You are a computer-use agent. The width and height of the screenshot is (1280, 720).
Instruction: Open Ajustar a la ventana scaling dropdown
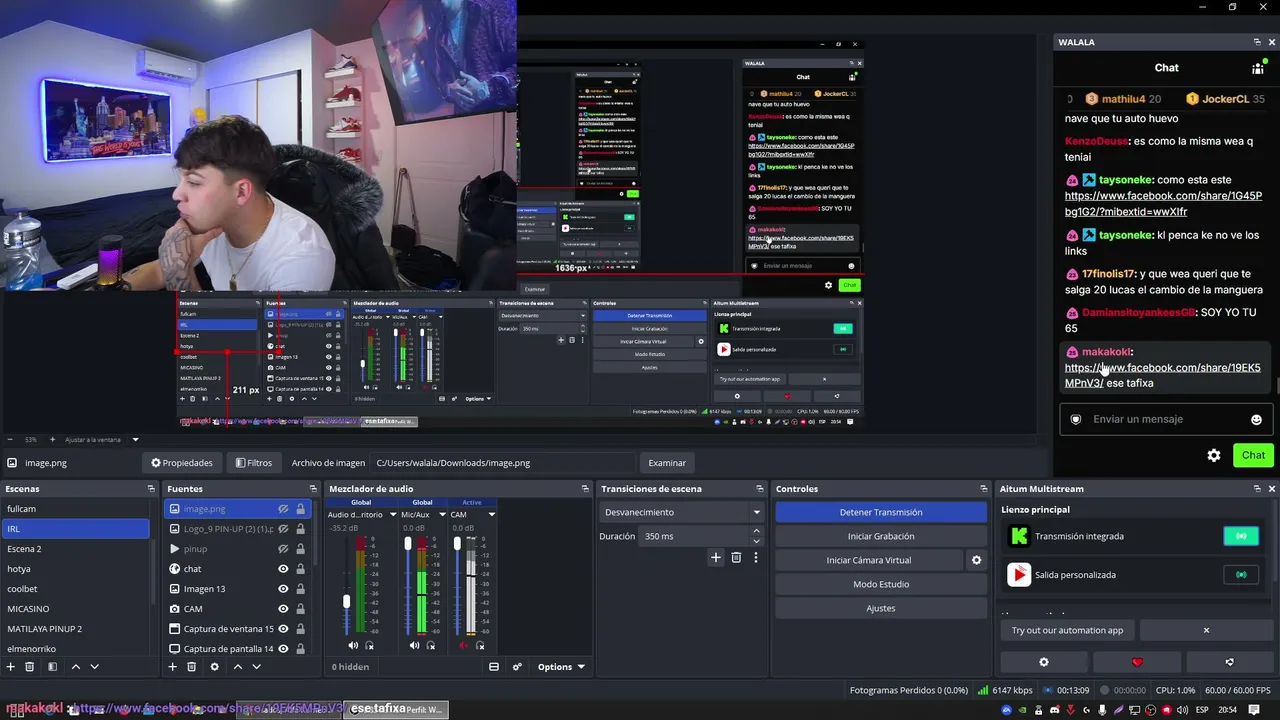point(103,440)
